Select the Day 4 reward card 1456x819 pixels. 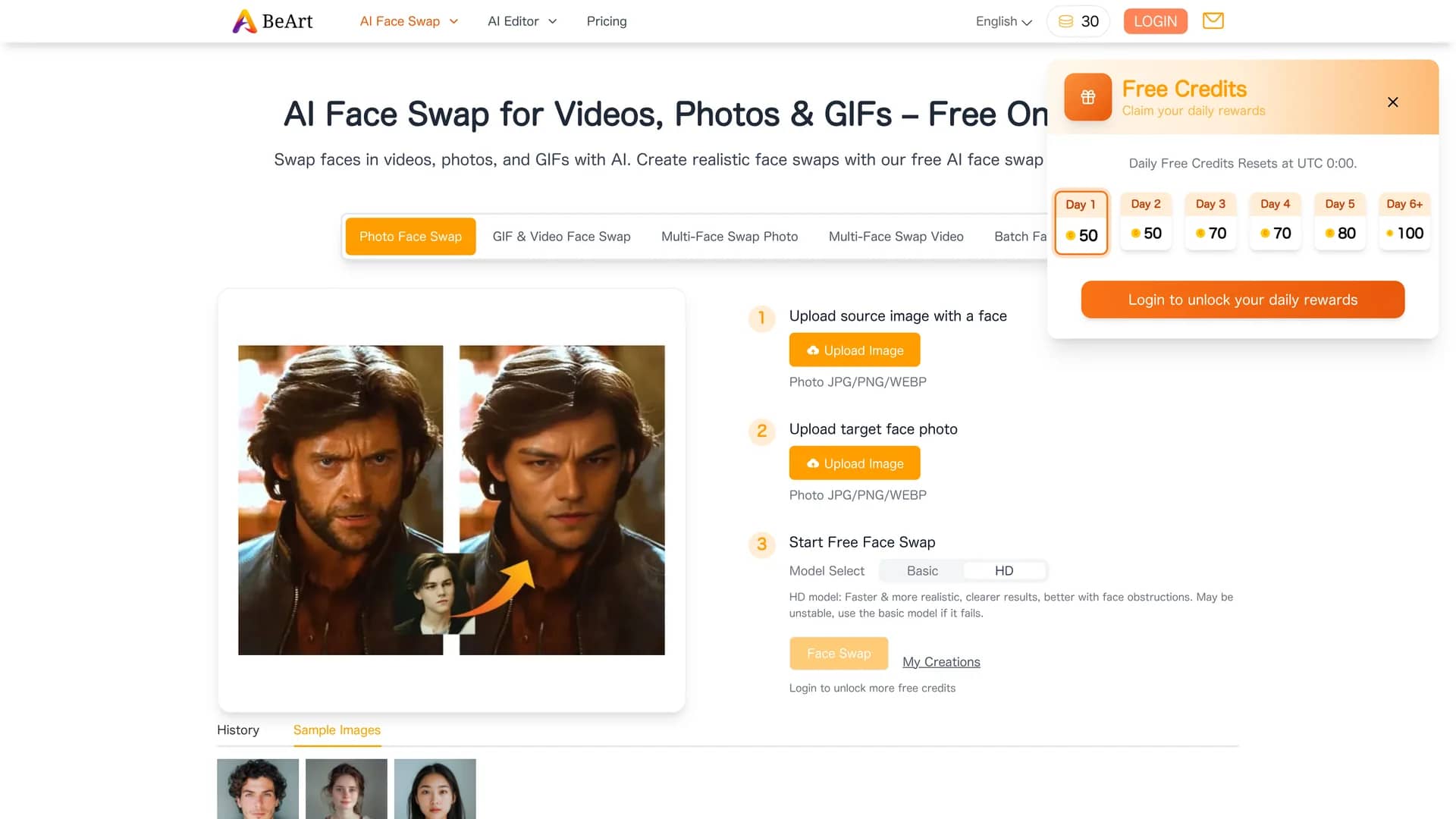point(1275,221)
